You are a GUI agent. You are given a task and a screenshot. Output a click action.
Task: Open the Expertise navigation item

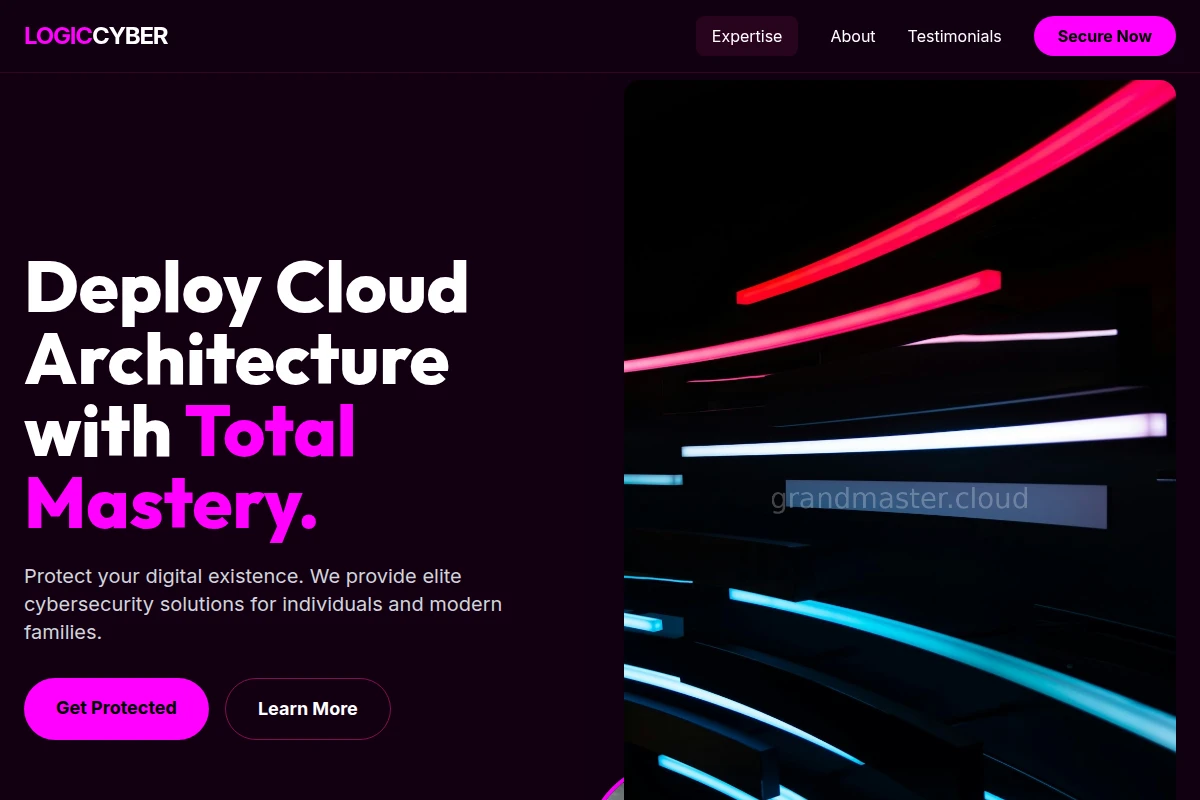coord(747,36)
